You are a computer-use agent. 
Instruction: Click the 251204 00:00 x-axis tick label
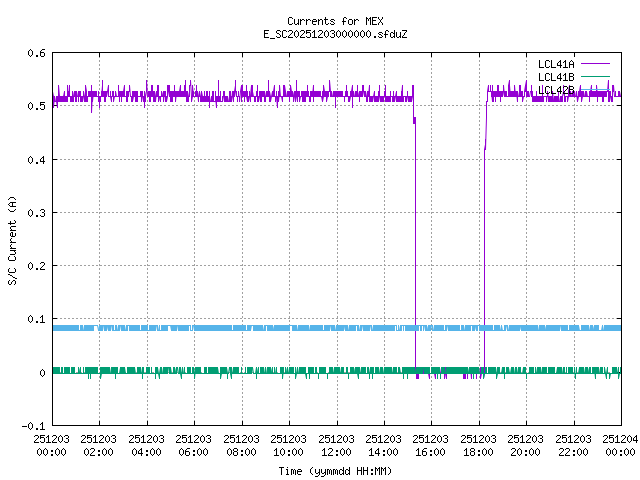pos(619,445)
